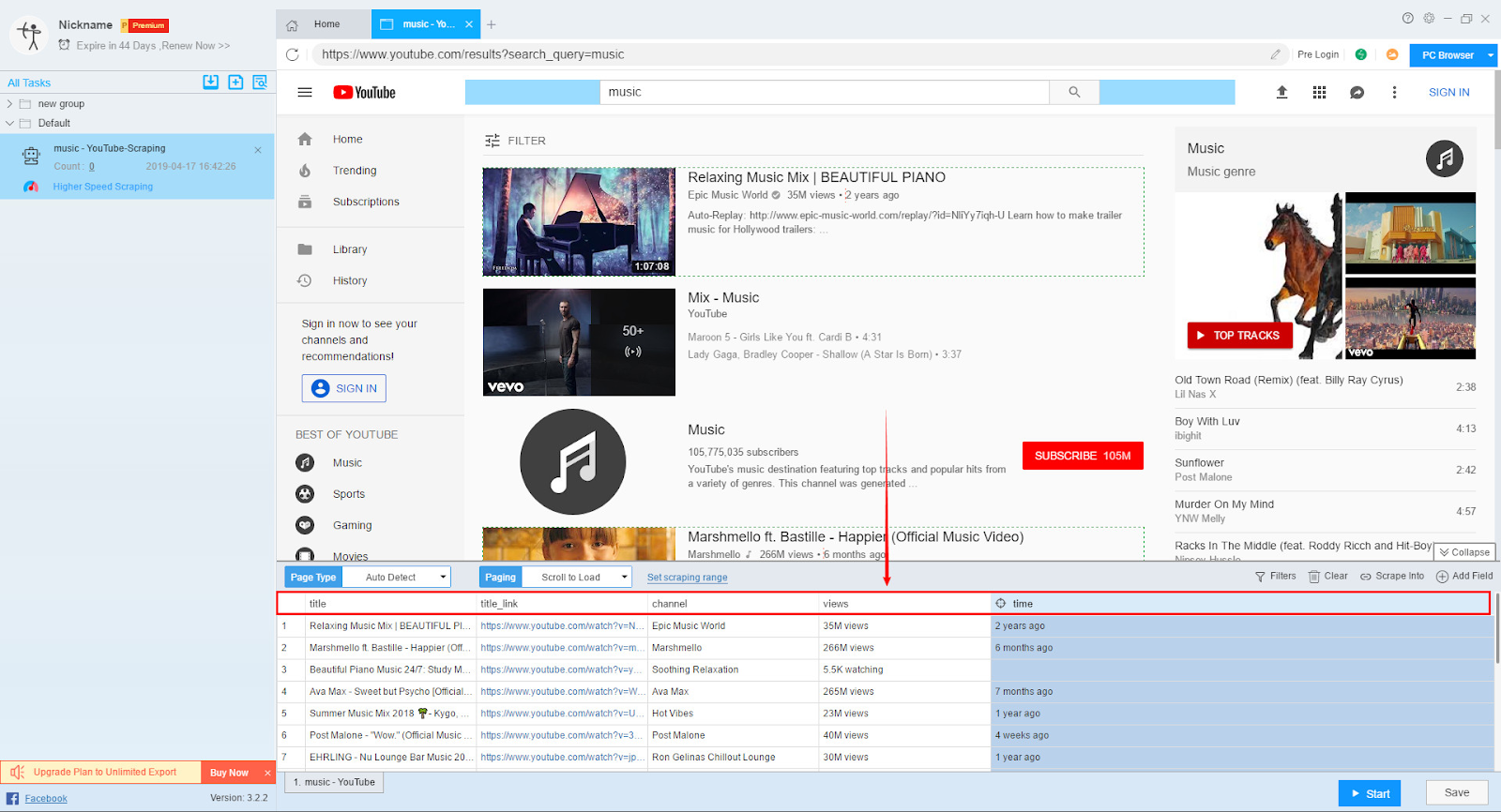Open the YouTube hamburger guide menu
The image size is (1501, 812).
[305, 92]
